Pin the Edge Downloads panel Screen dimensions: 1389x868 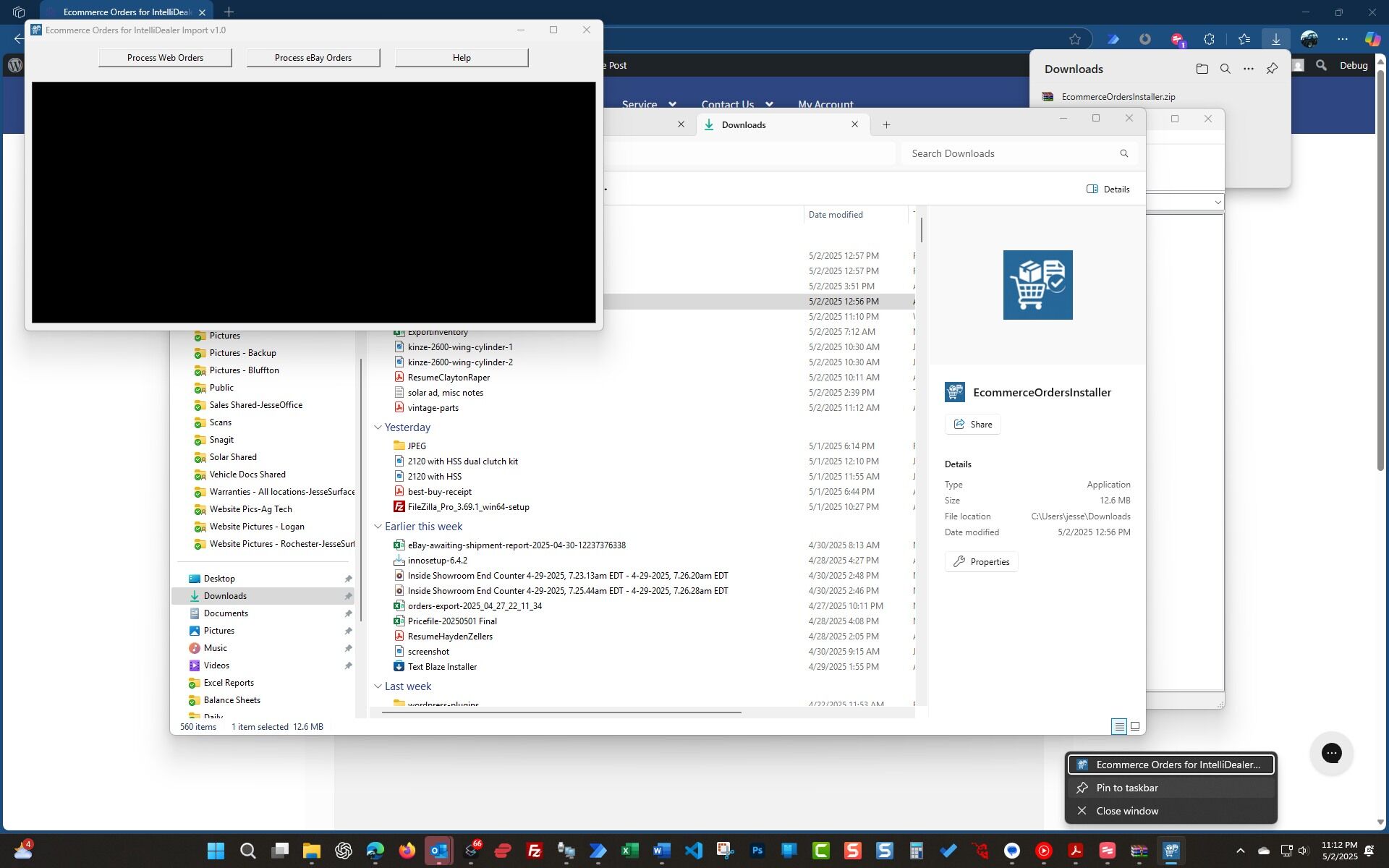click(1272, 69)
